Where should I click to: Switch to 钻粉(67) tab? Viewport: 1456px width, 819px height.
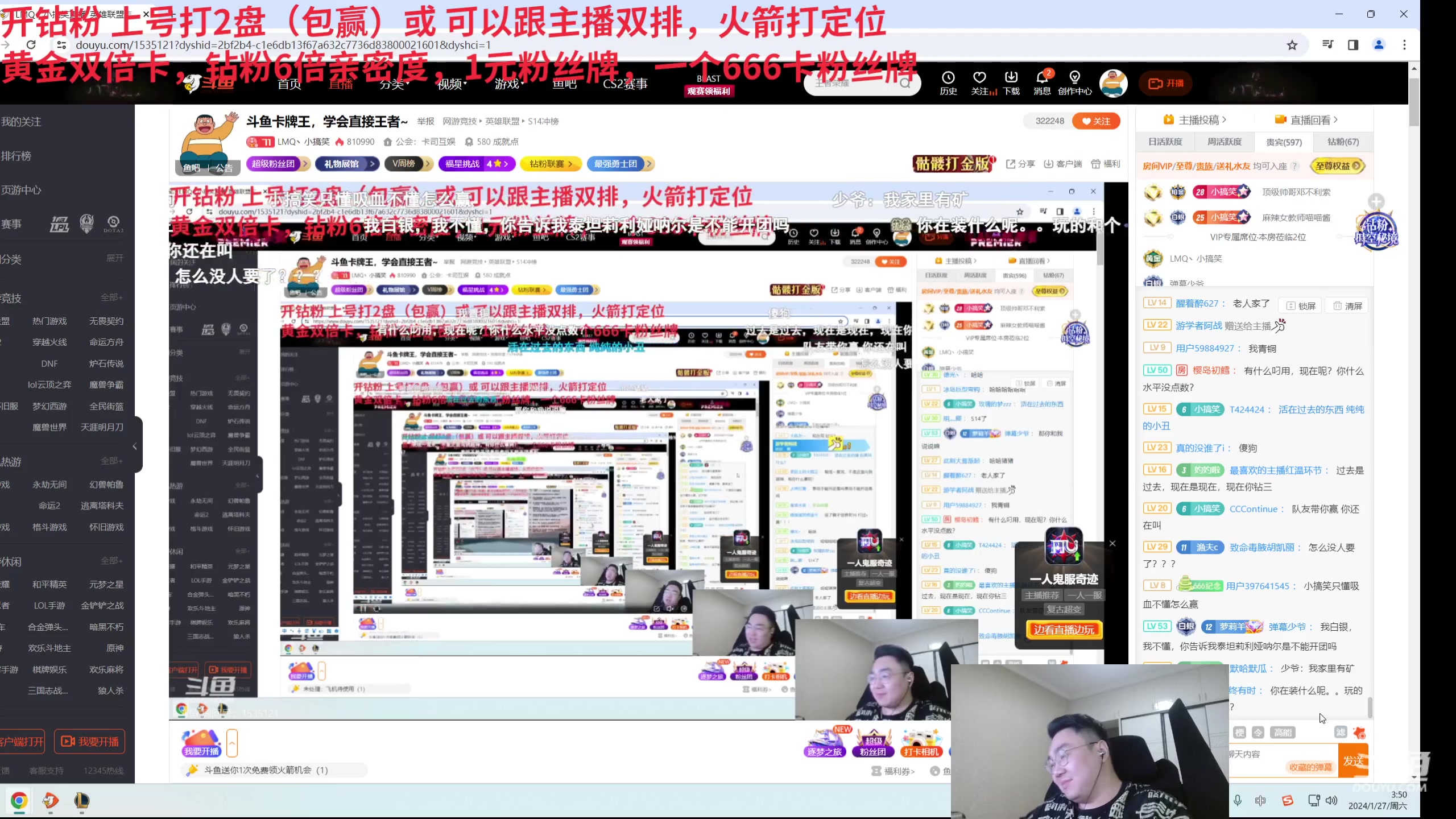click(1343, 142)
